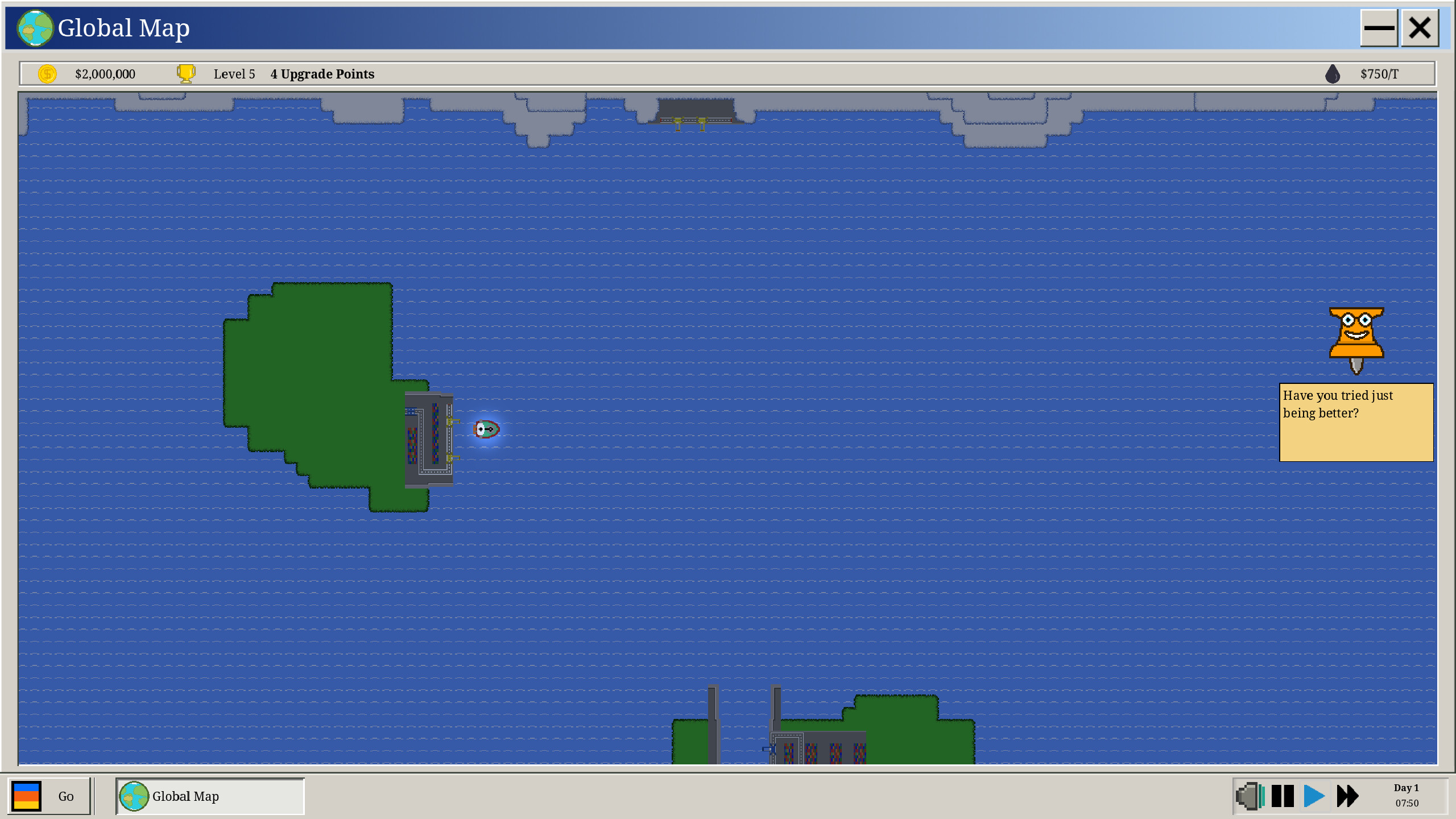1456x819 pixels.
Task: Select the highlighted ship on the ocean
Action: 486,430
